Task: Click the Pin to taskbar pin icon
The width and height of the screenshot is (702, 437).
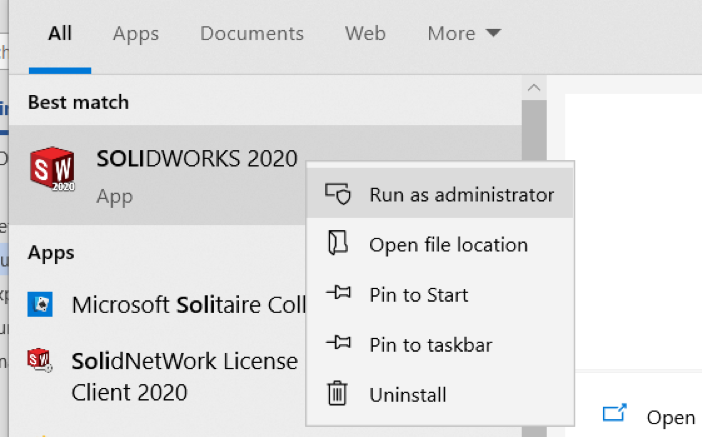Action: click(338, 345)
